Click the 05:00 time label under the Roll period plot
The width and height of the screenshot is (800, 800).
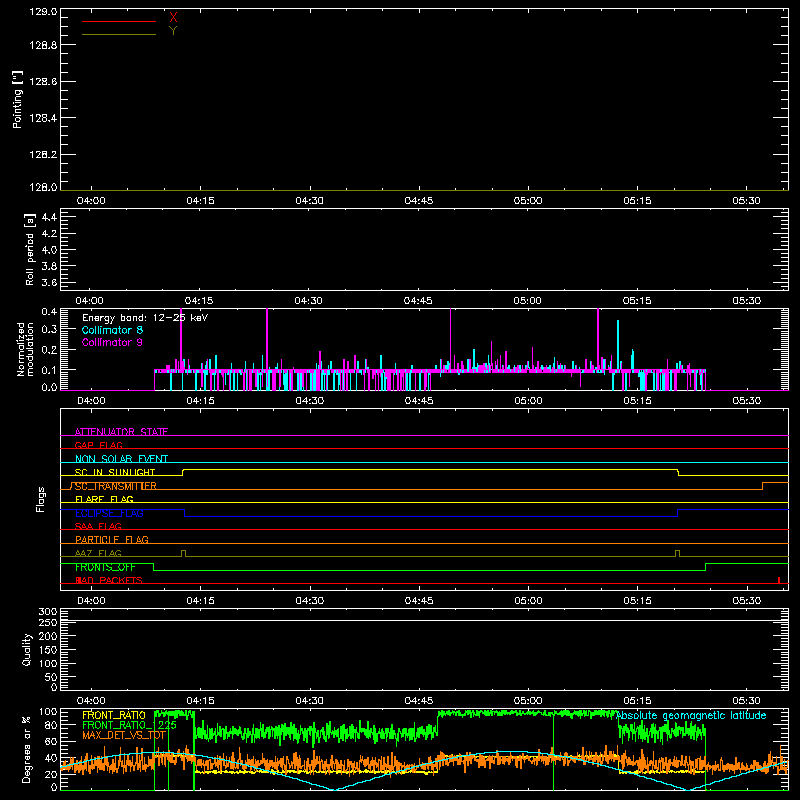[528, 301]
